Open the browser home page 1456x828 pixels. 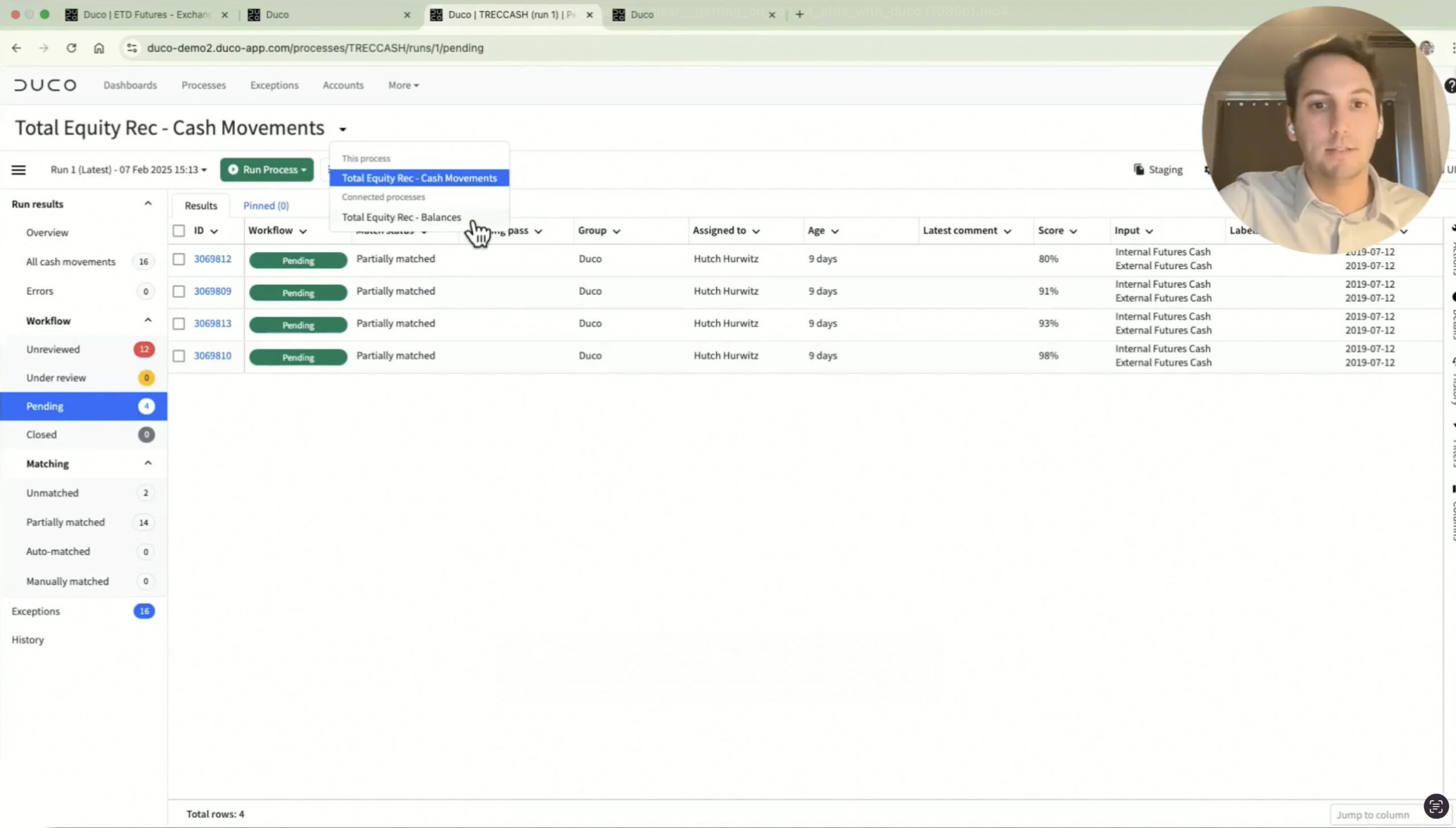(99, 48)
